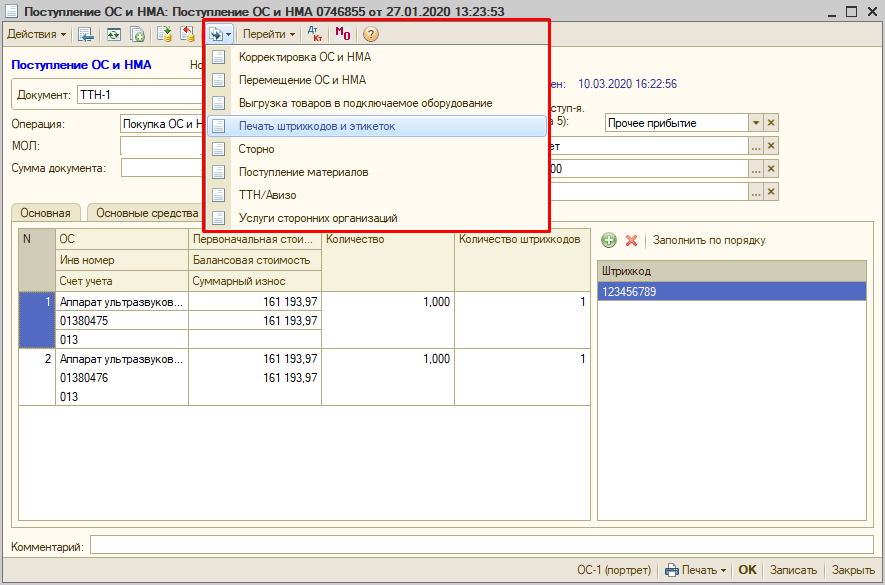Click the Дт/Кт accounting entries icon
This screenshot has height=585, width=885.
pos(314,33)
